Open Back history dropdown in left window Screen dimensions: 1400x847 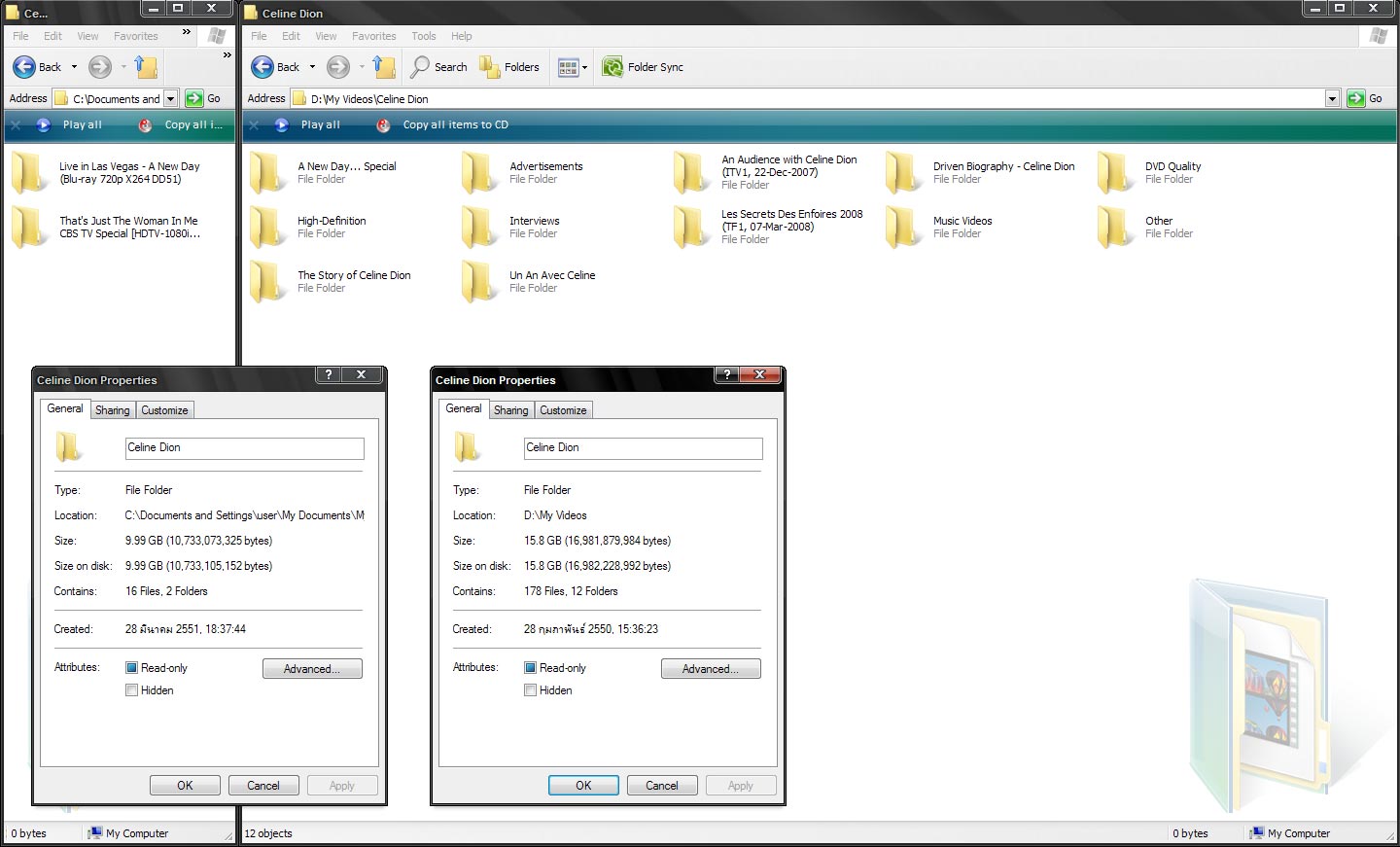74,67
